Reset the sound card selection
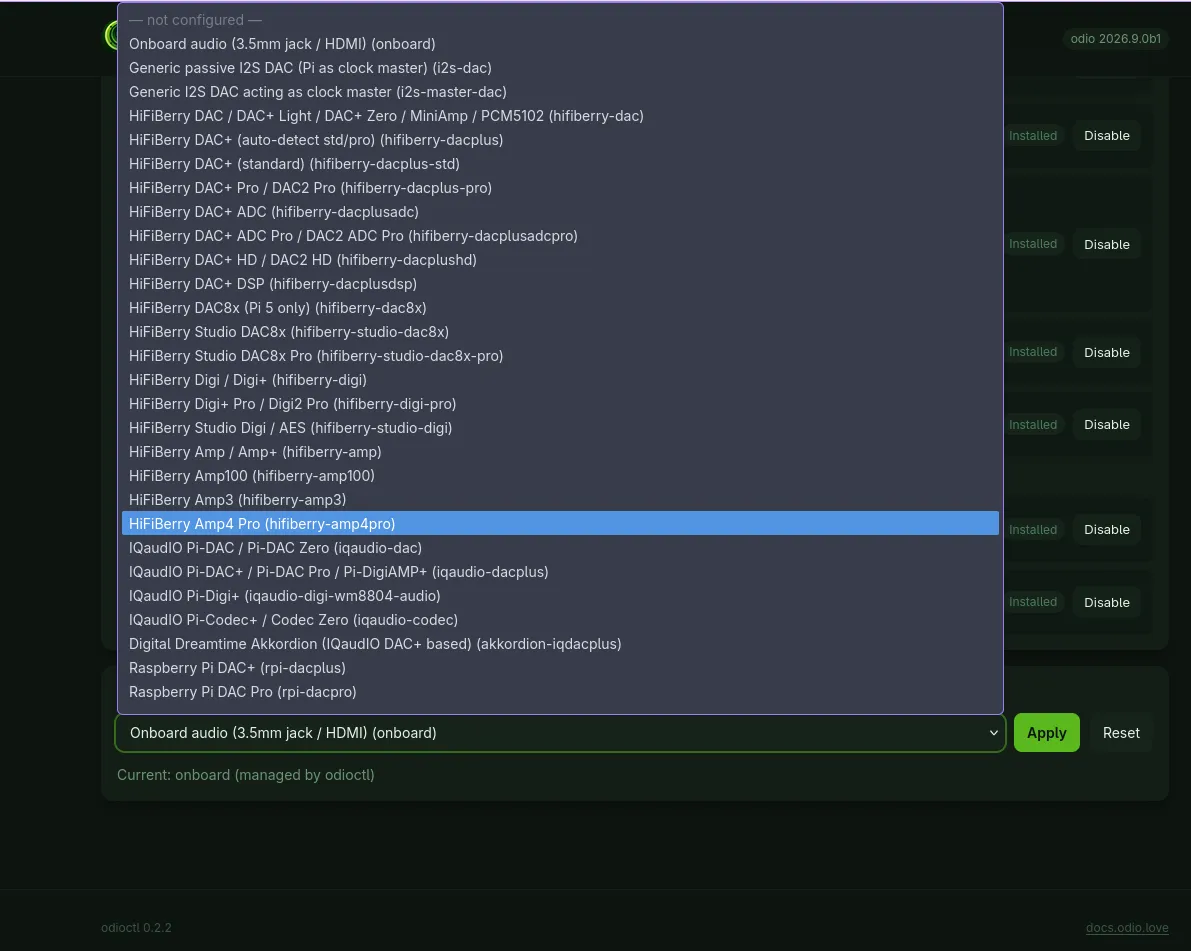Screen dimensions: 1191x951 coord(1121,733)
